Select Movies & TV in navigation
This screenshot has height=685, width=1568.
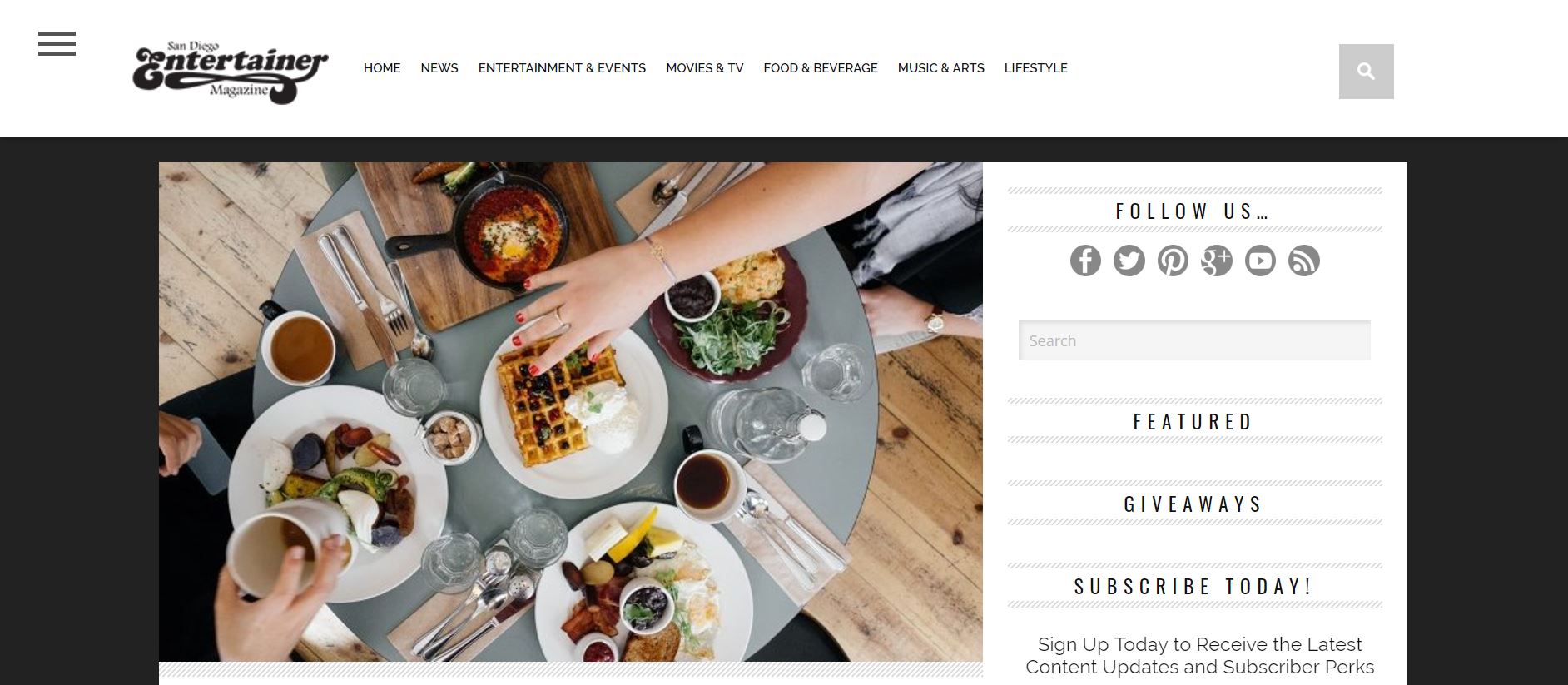tap(705, 68)
